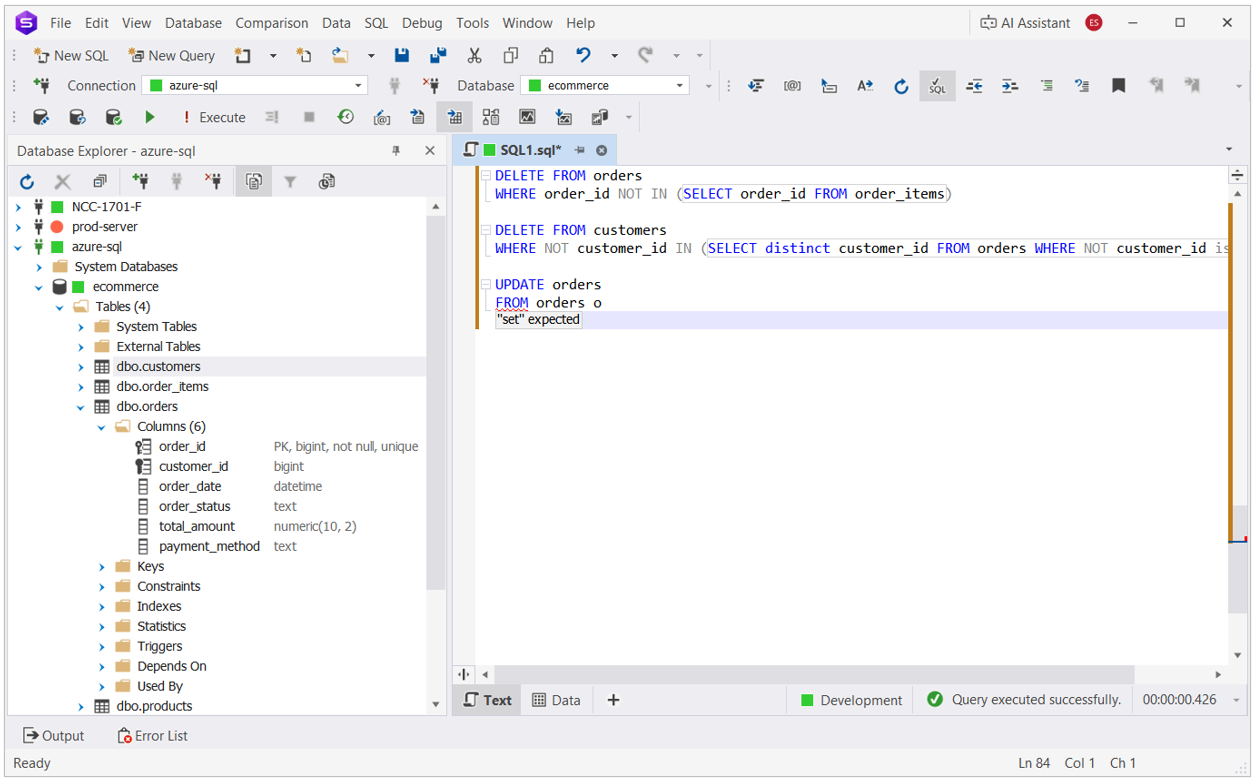Click the New SQL button

coord(71,56)
